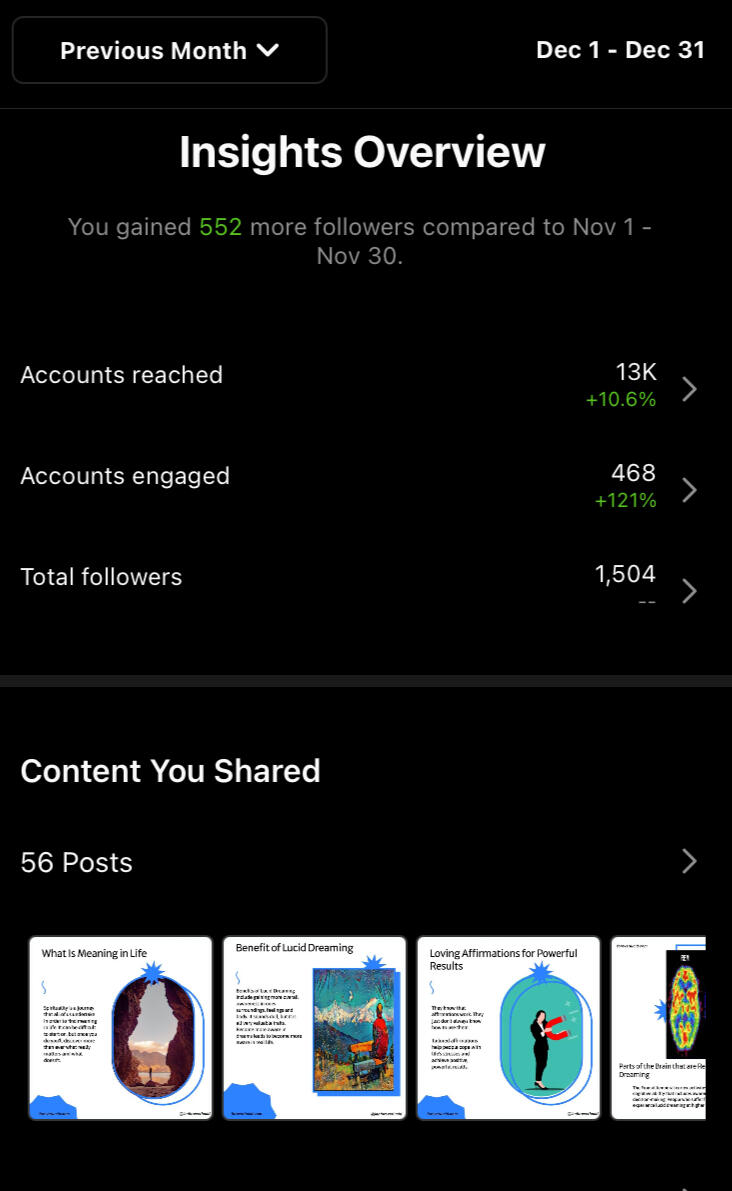Open the Benefit of Lucid Dreaming post
Image resolution: width=732 pixels, height=1191 pixels.
(x=314, y=1027)
